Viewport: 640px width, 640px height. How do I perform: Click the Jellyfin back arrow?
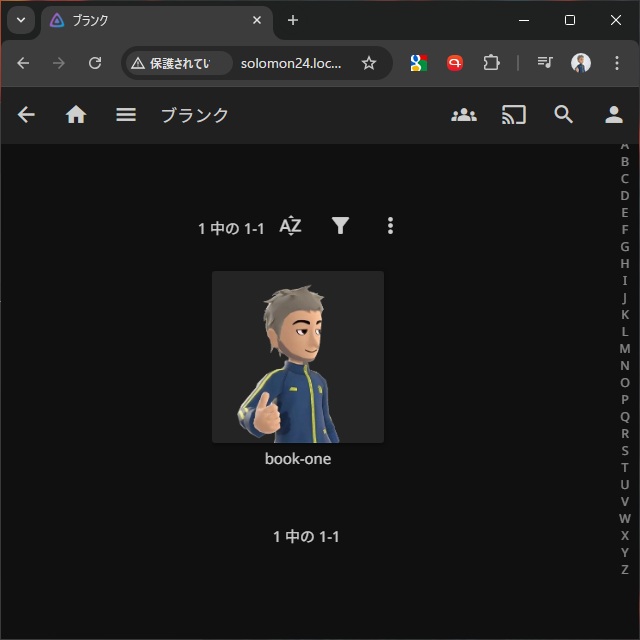(x=27, y=115)
